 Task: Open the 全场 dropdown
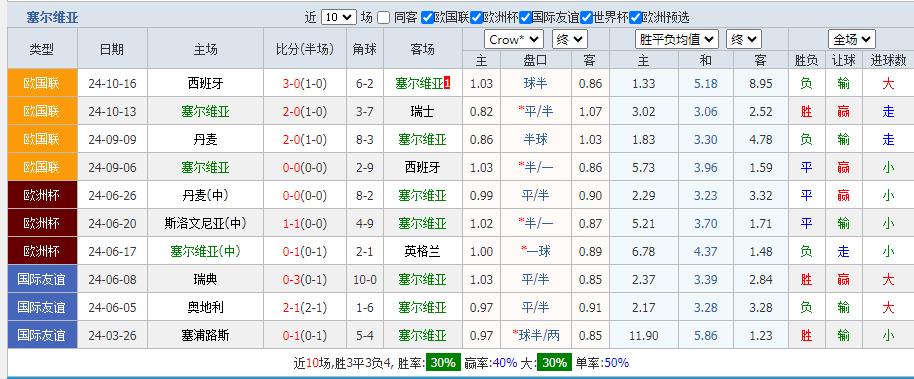pyautogui.click(x=852, y=40)
